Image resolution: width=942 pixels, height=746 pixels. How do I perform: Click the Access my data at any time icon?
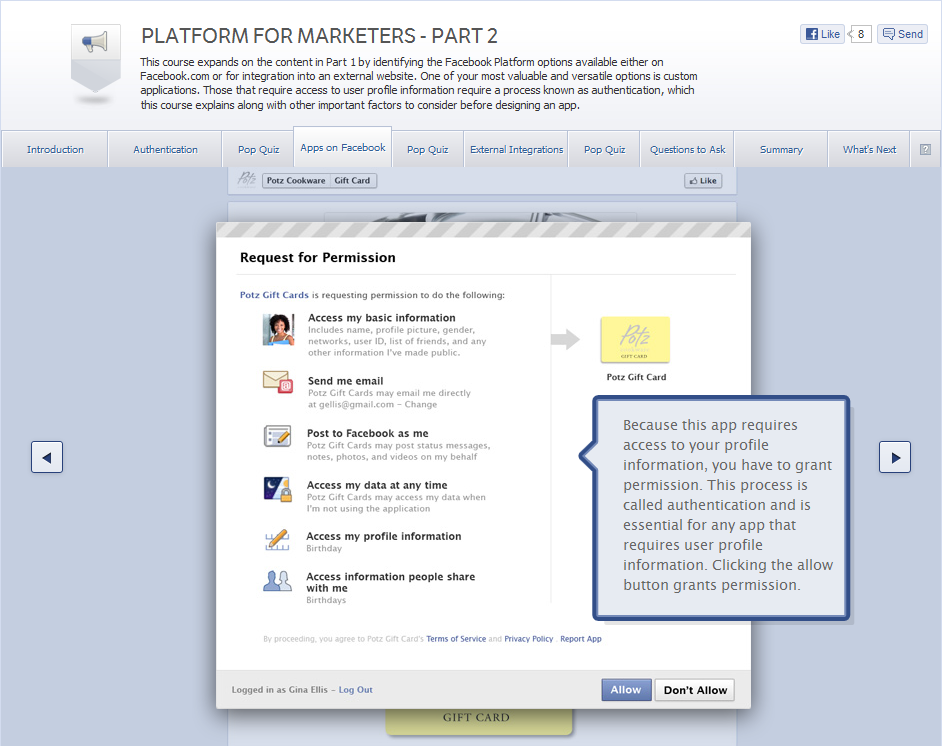(x=278, y=489)
